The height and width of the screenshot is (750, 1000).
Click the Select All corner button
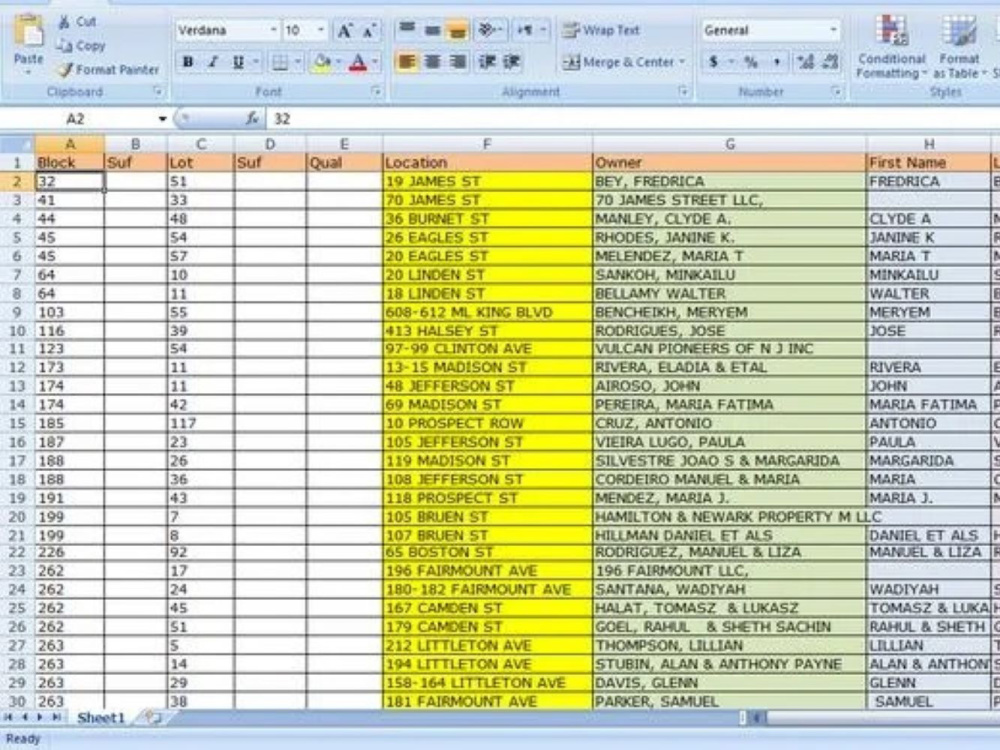[x=17, y=144]
